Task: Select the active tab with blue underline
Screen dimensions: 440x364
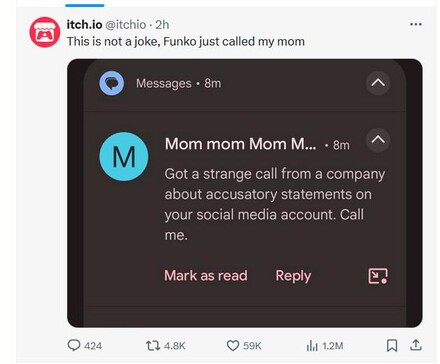Action: 85,5
